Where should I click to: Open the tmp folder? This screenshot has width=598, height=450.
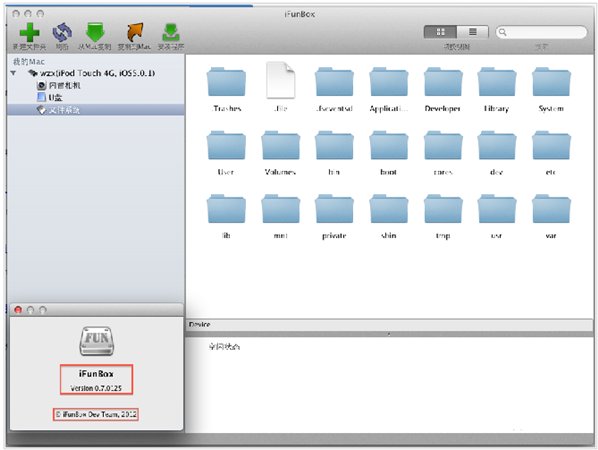click(443, 209)
